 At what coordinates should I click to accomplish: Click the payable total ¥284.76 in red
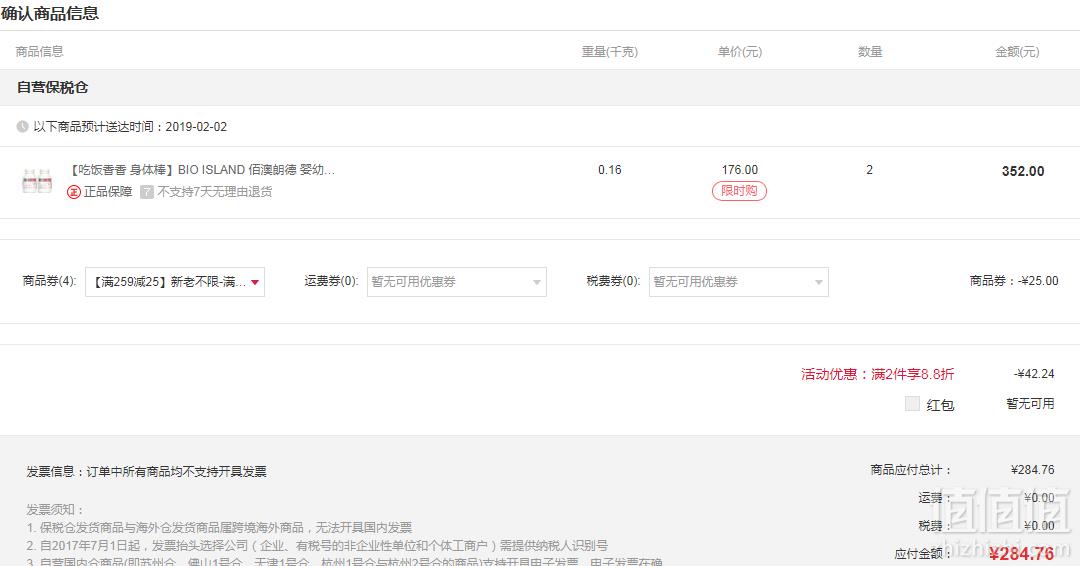point(1021,554)
